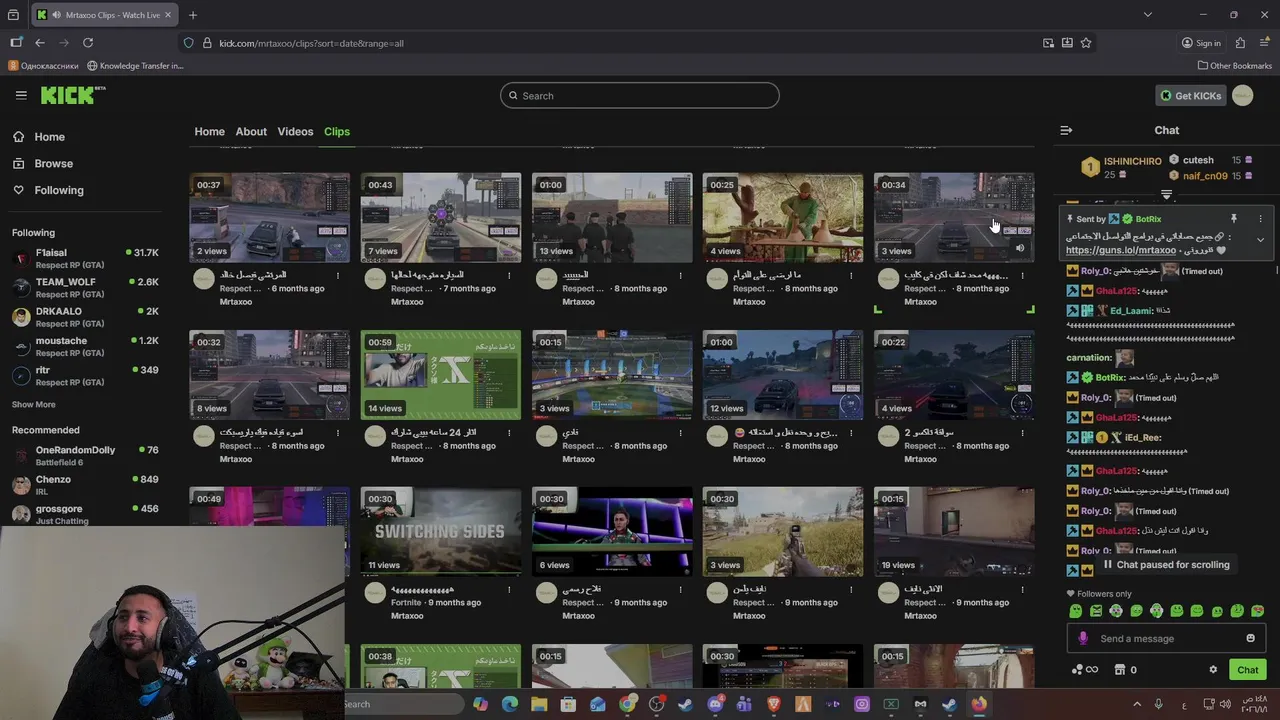The image size is (1280, 720).
Task: Open the shop icon showing 0
Action: 1125,670
